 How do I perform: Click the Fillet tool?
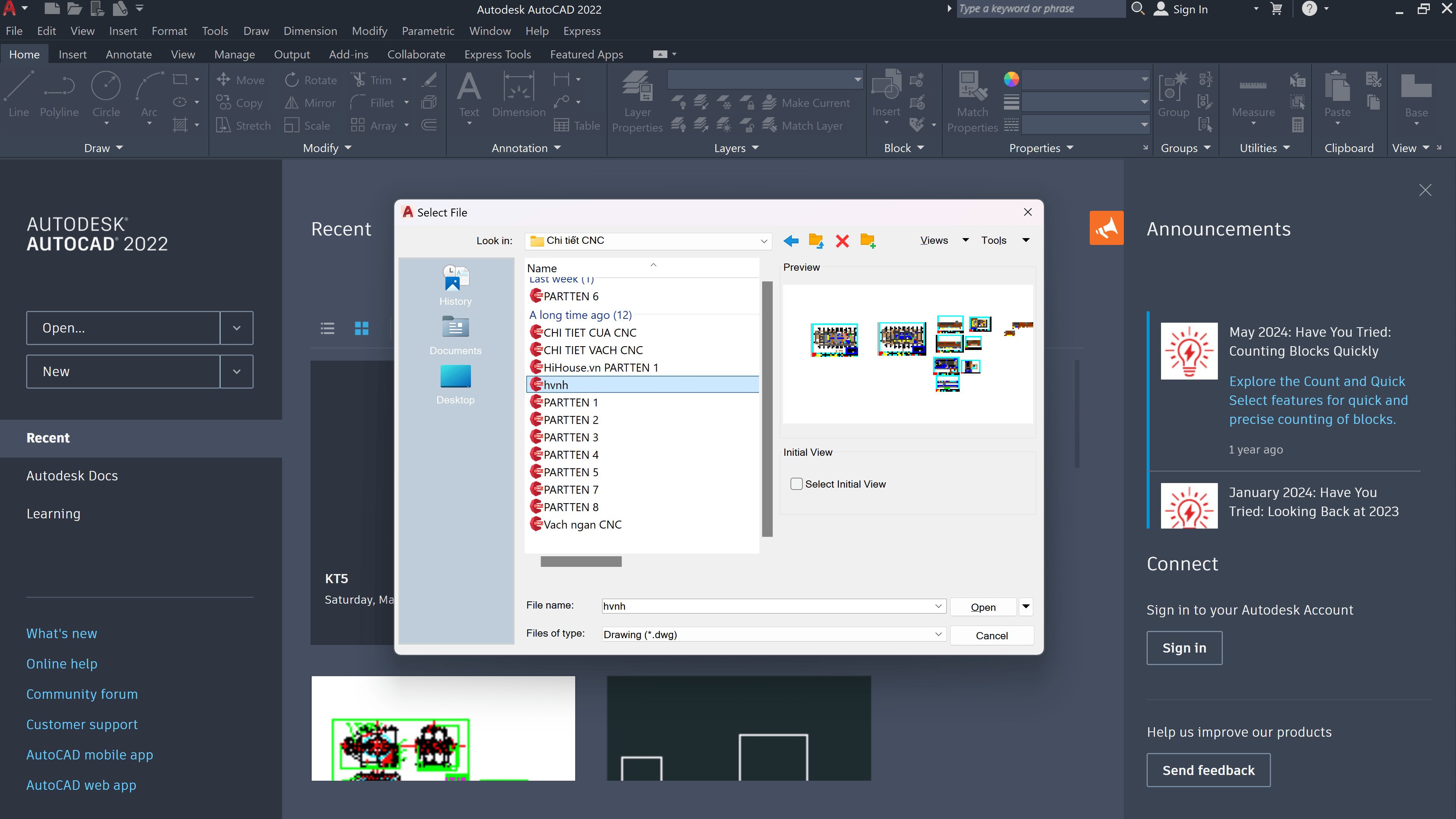coord(372,103)
